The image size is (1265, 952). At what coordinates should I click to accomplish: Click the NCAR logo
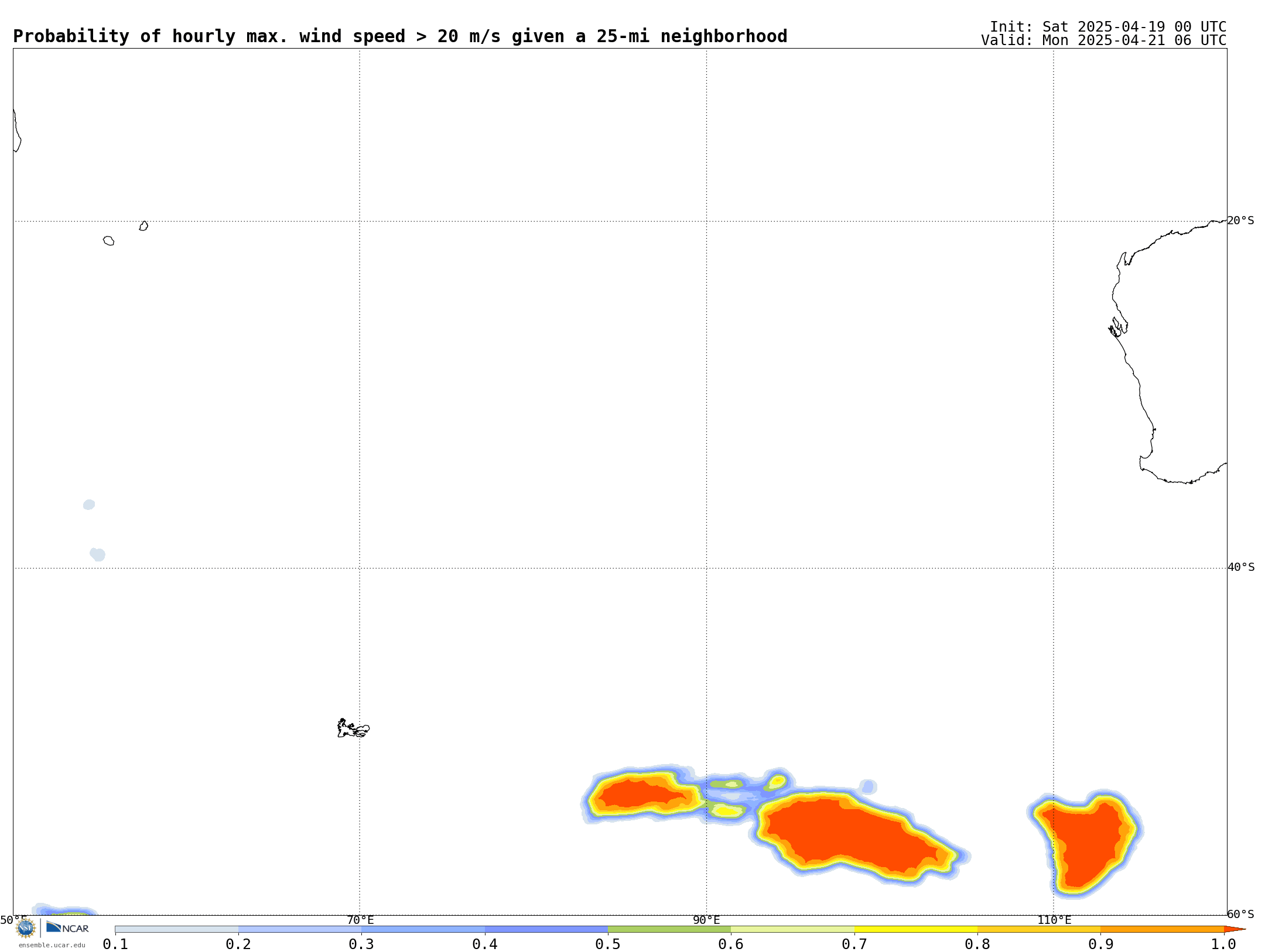point(67,928)
